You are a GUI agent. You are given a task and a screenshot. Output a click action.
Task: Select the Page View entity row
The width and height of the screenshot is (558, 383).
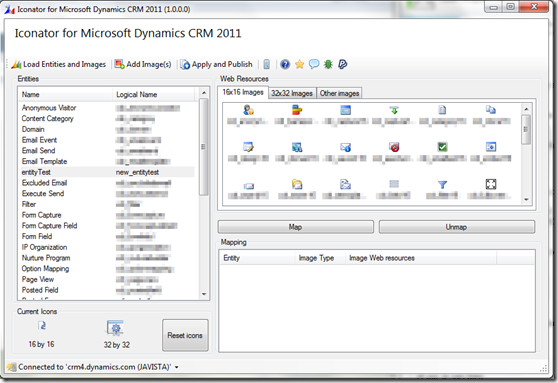tap(107, 279)
